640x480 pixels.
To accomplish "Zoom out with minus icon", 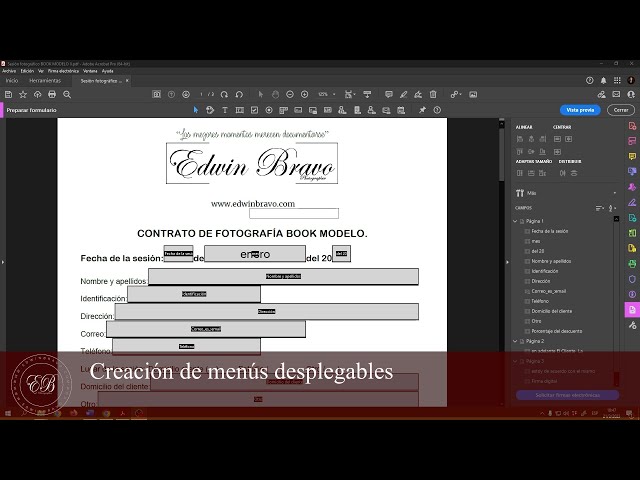I will [290, 95].
